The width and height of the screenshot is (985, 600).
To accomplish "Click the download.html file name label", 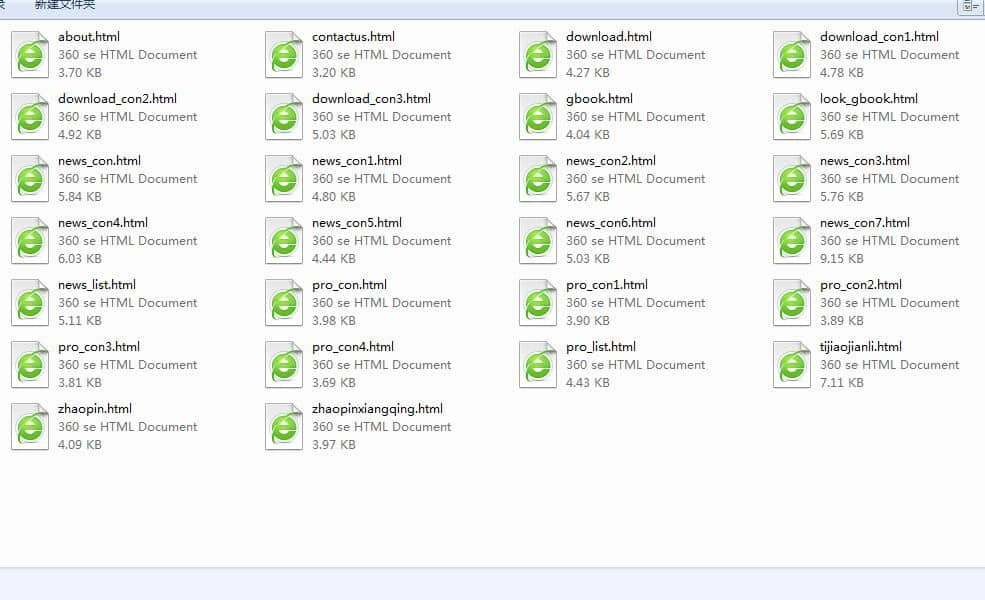I will 608,37.
